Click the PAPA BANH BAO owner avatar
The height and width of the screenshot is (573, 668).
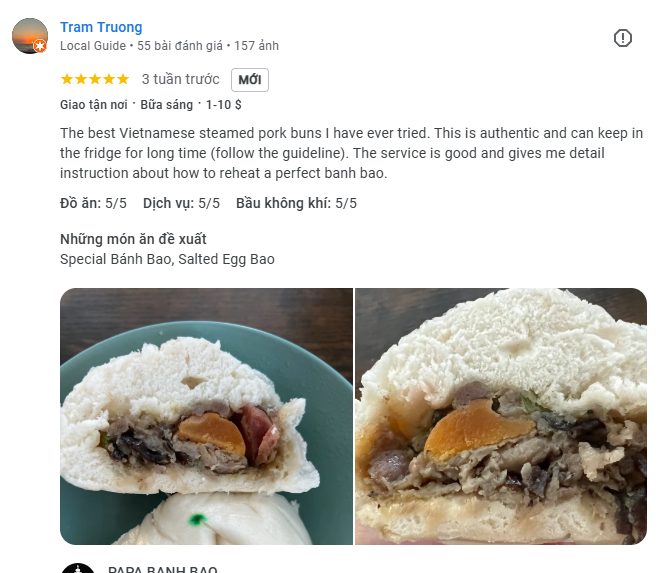(78, 568)
